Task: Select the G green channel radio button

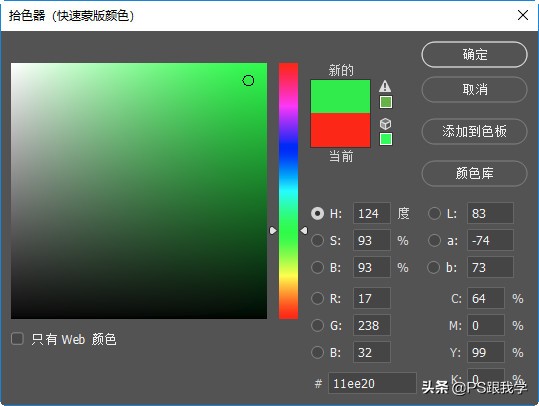Action: (x=317, y=325)
